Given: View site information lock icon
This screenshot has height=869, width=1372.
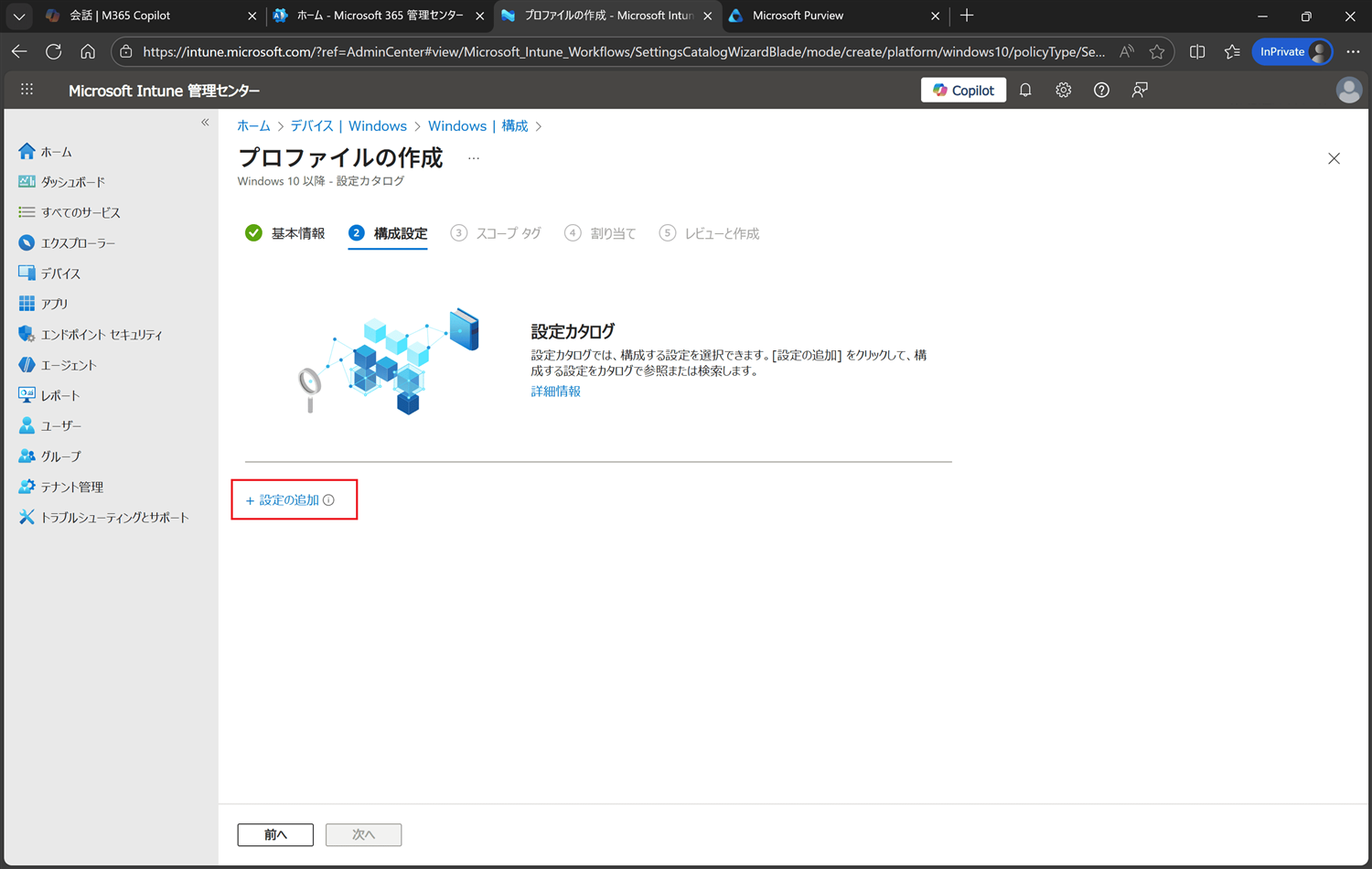Looking at the screenshot, I should coord(126,52).
